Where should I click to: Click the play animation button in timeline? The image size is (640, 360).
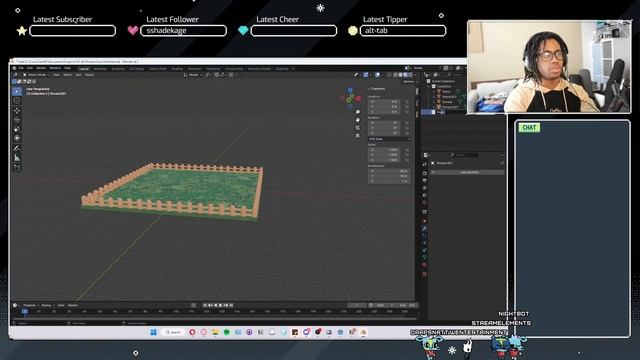click(x=221, y=305)
